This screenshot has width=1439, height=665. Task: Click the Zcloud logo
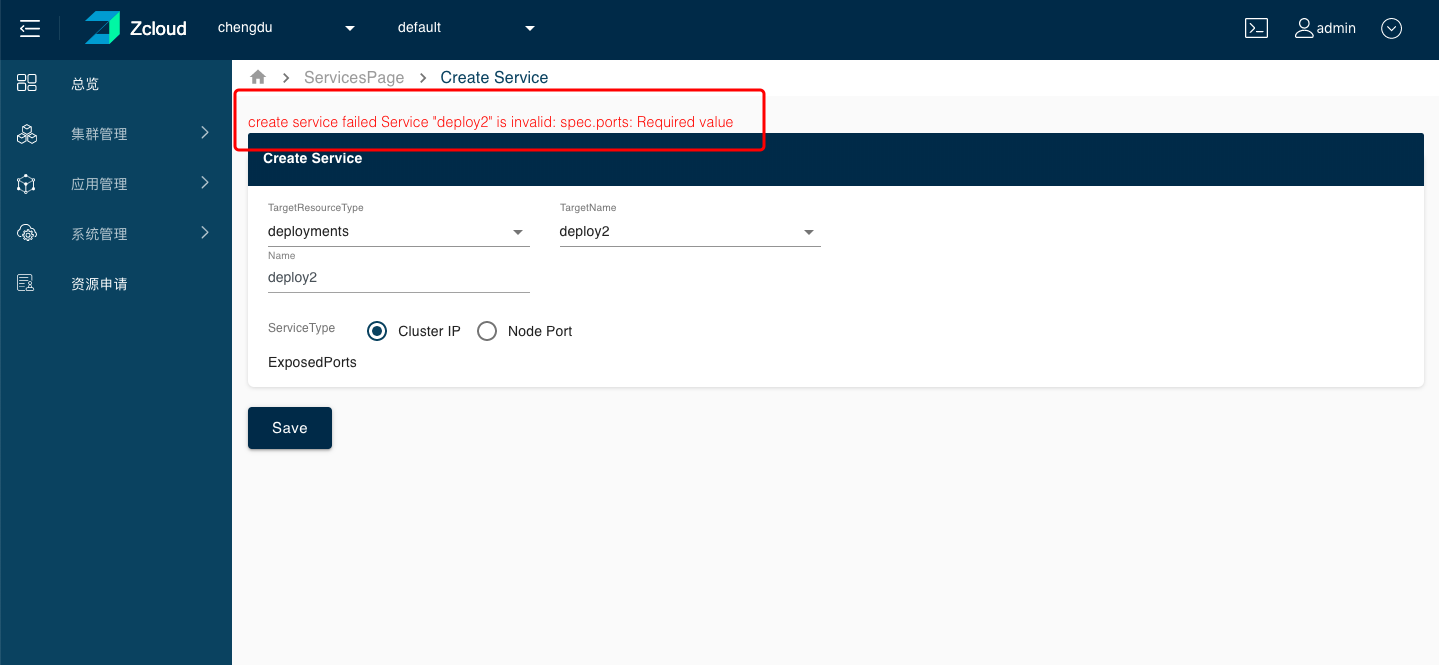point(135,28)
